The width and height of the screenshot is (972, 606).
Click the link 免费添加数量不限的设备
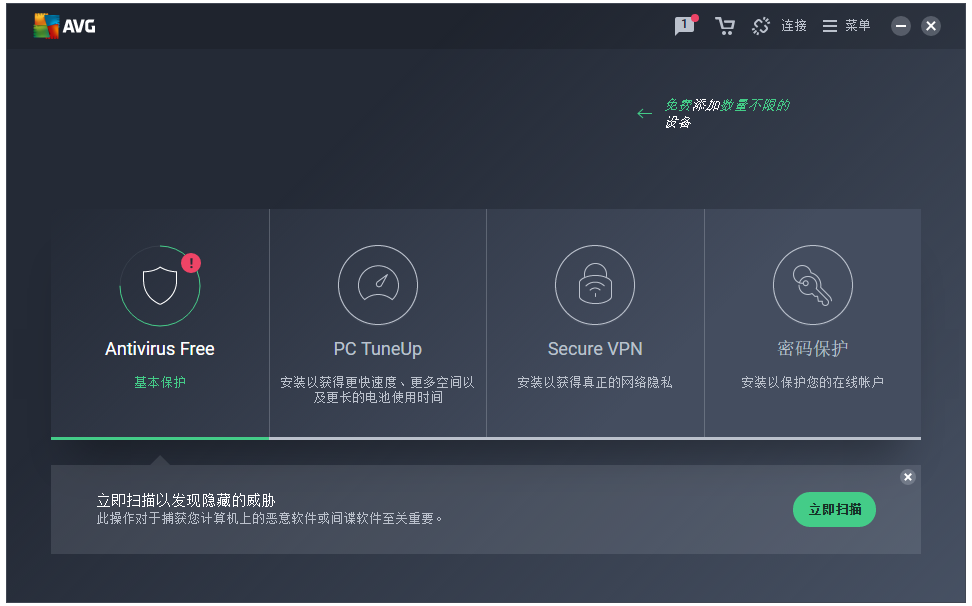[x=727, y=113]
